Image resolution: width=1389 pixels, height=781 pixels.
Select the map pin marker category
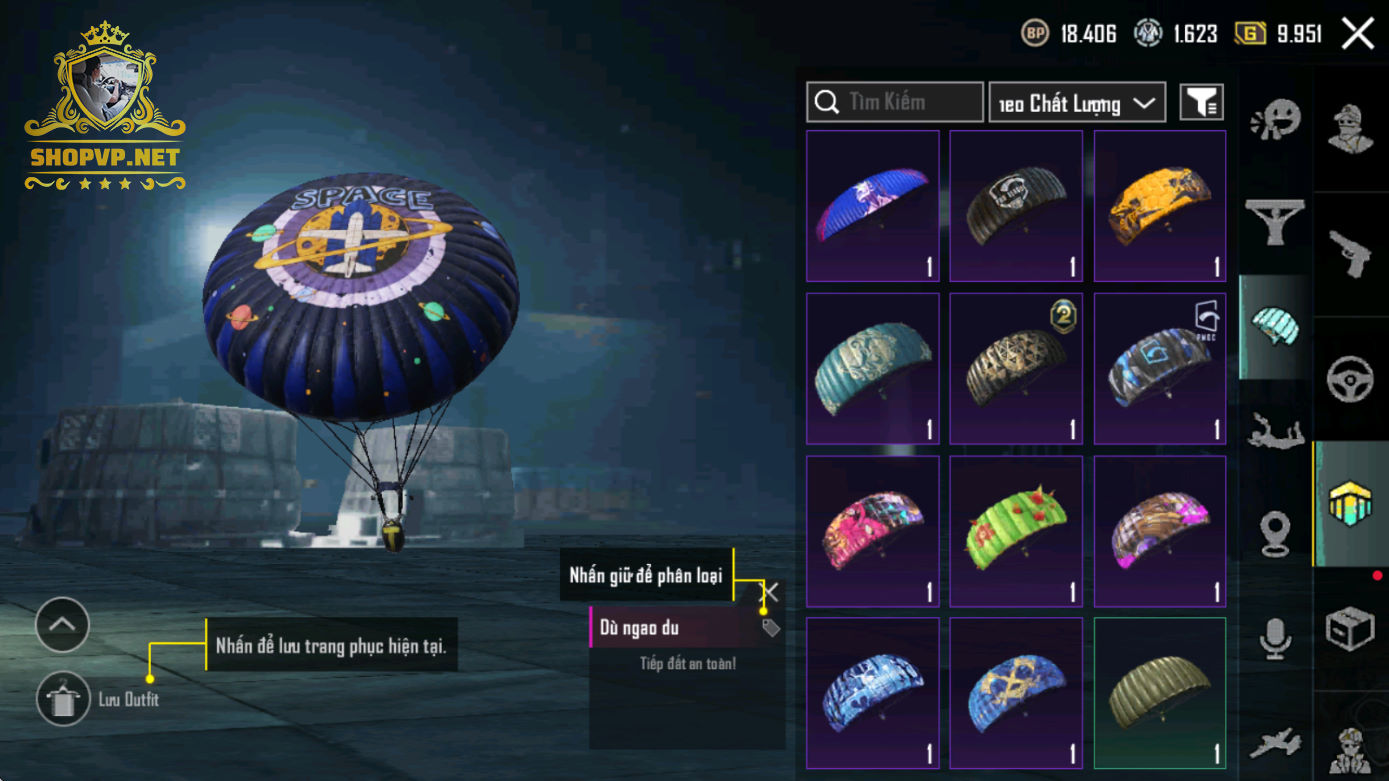click(1275, 533)
